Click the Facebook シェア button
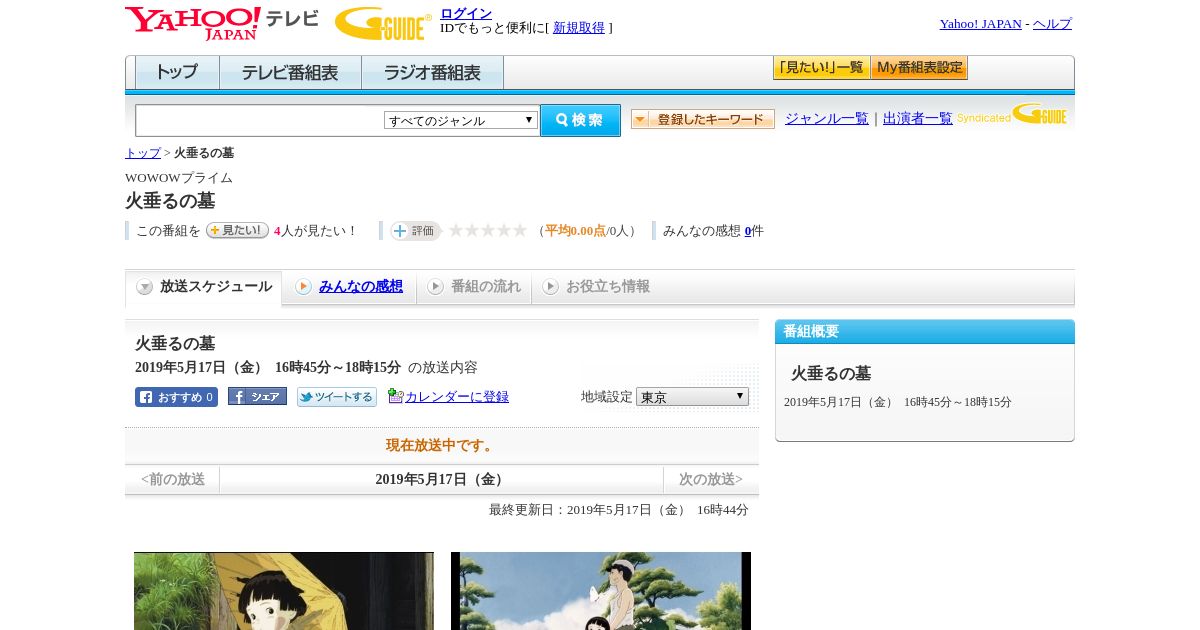The height and width of the screenshot is (630, 1200). [257, 396]
